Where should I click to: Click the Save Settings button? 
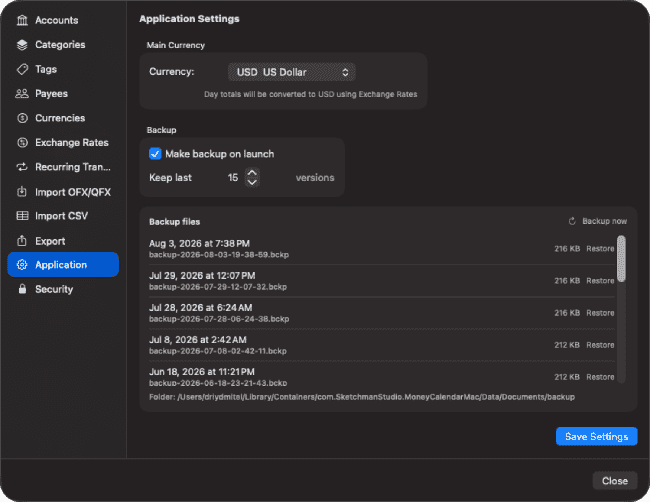[597, 437]
